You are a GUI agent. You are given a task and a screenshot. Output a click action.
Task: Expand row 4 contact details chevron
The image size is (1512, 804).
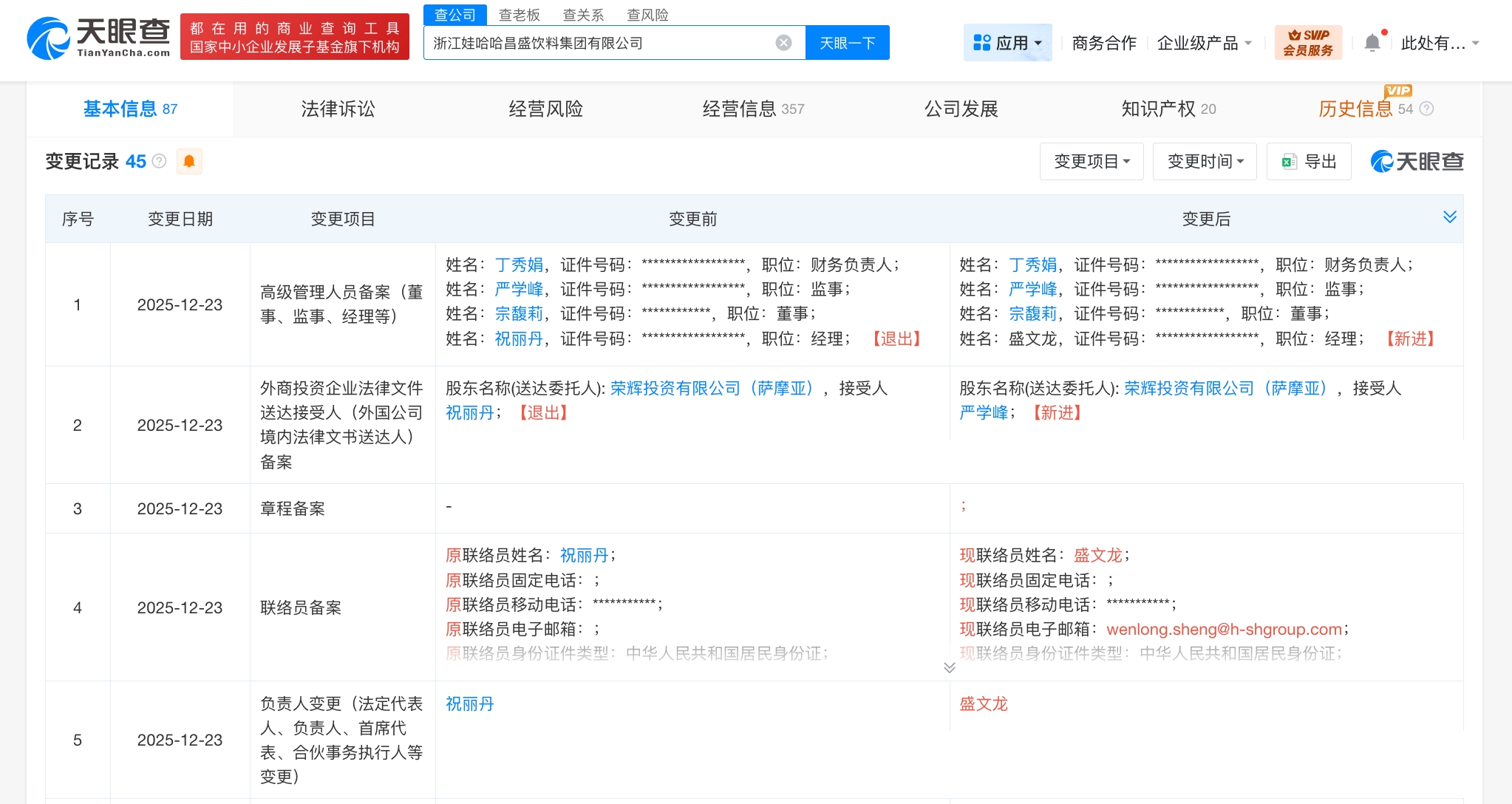[950, 667]
